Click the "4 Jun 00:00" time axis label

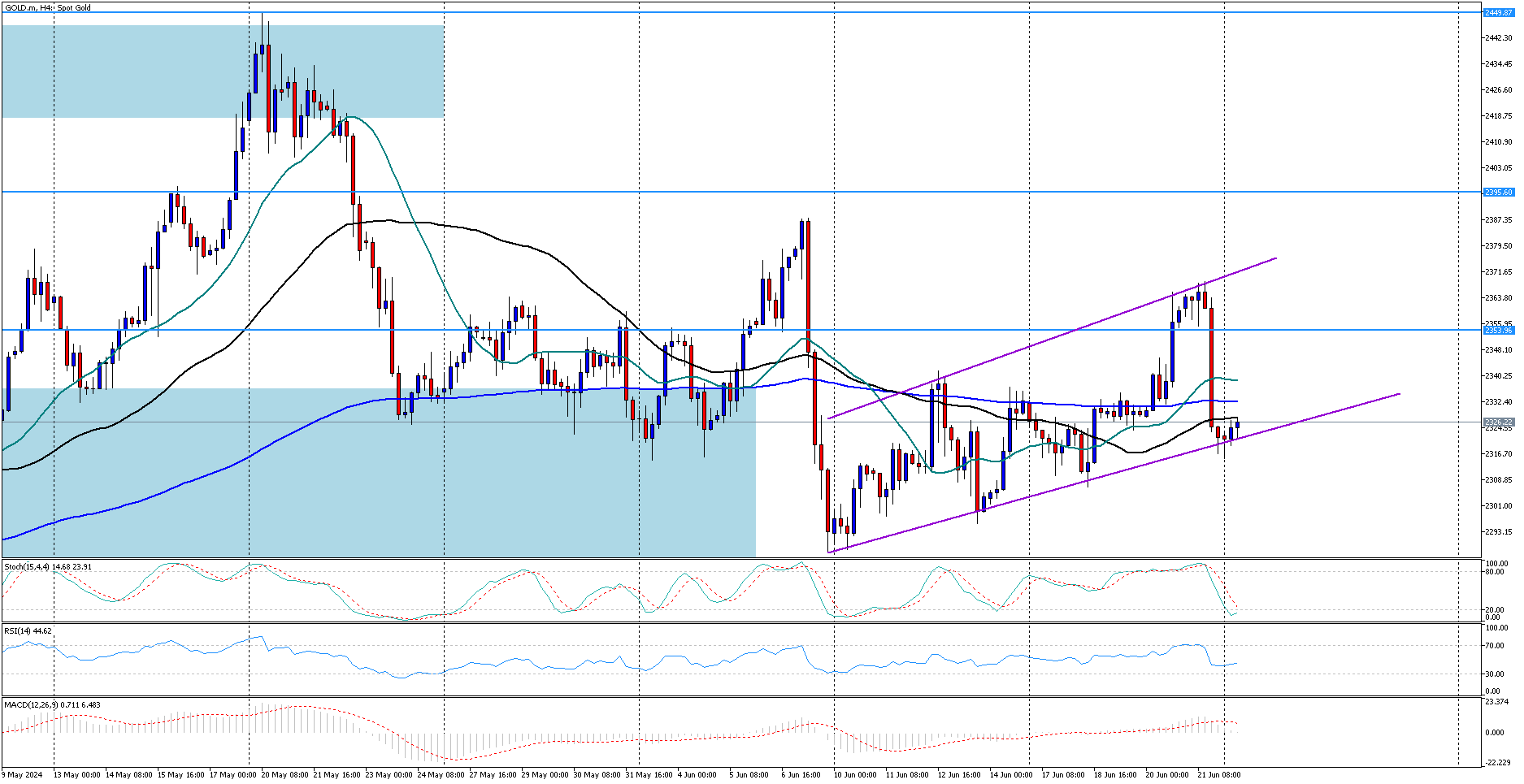(697, 775)
